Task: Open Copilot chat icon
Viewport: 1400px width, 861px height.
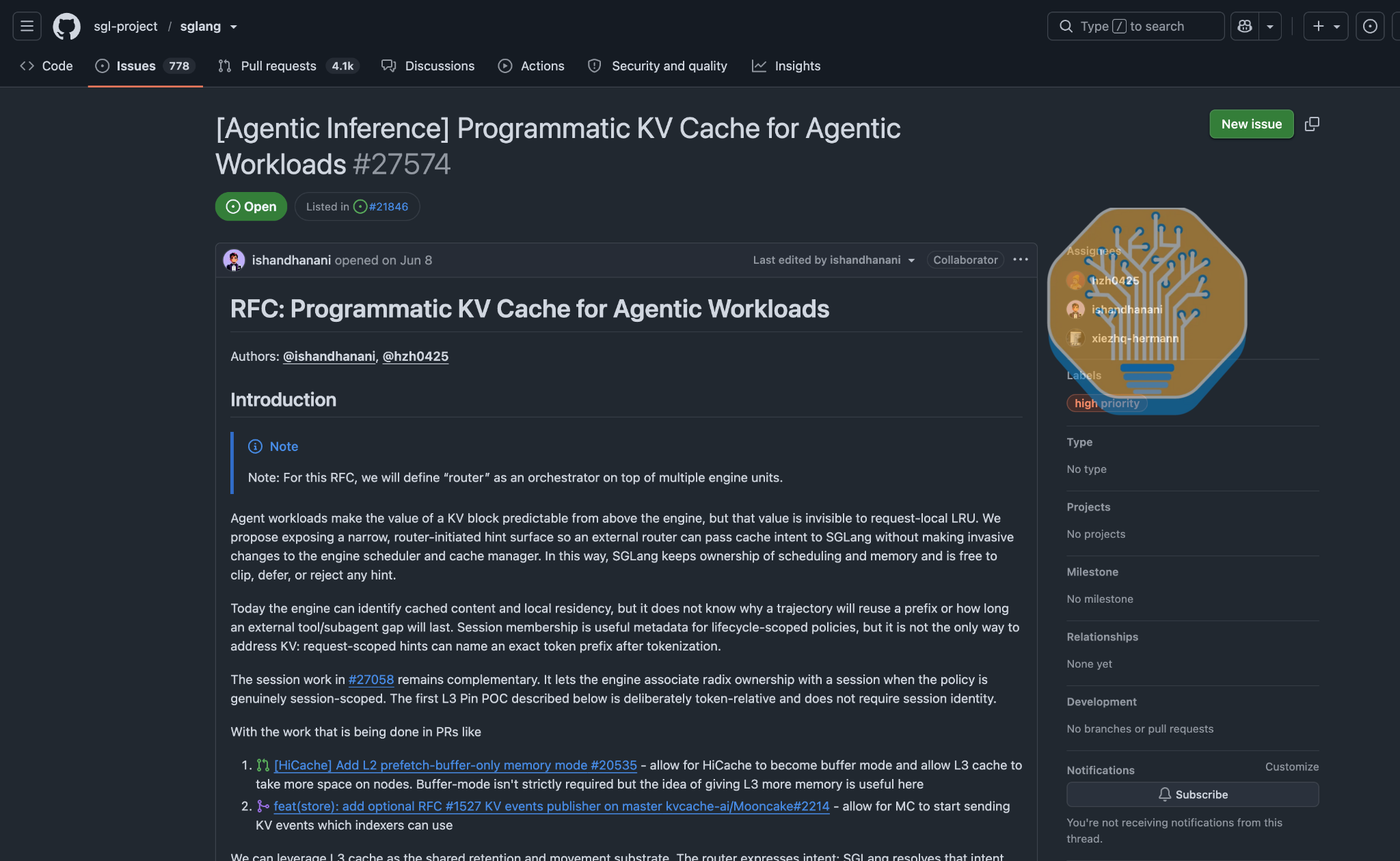Action: [x=1245, y=26]
